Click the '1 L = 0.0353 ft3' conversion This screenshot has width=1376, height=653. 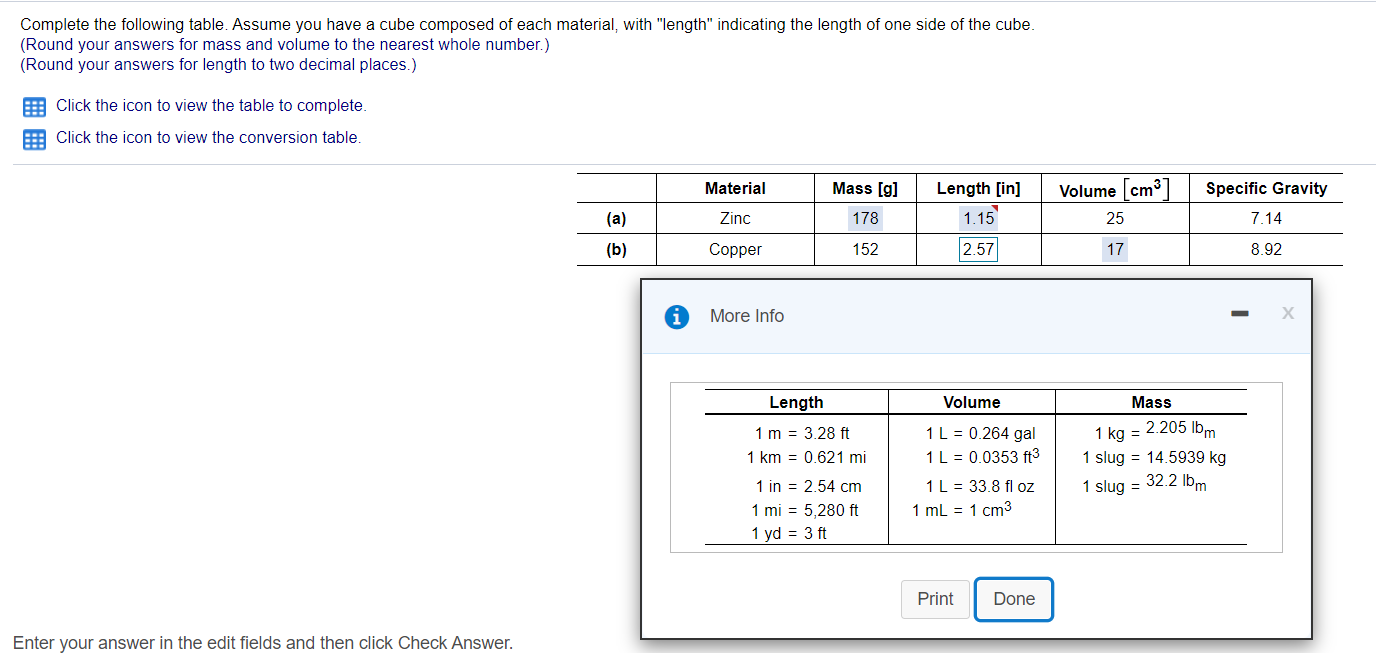[982, 457]
